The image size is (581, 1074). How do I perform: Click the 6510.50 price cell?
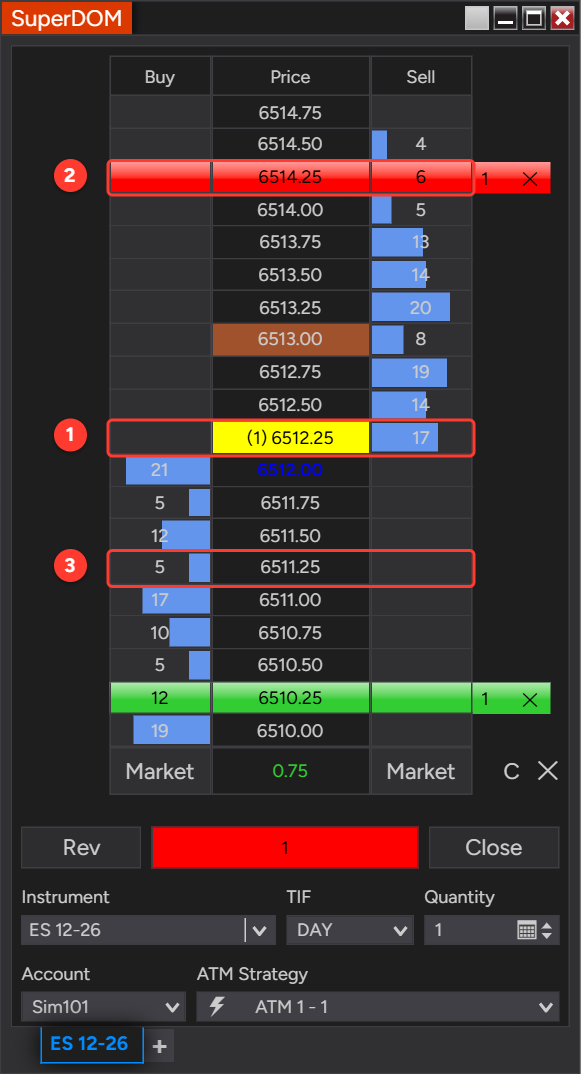(290, 666)
